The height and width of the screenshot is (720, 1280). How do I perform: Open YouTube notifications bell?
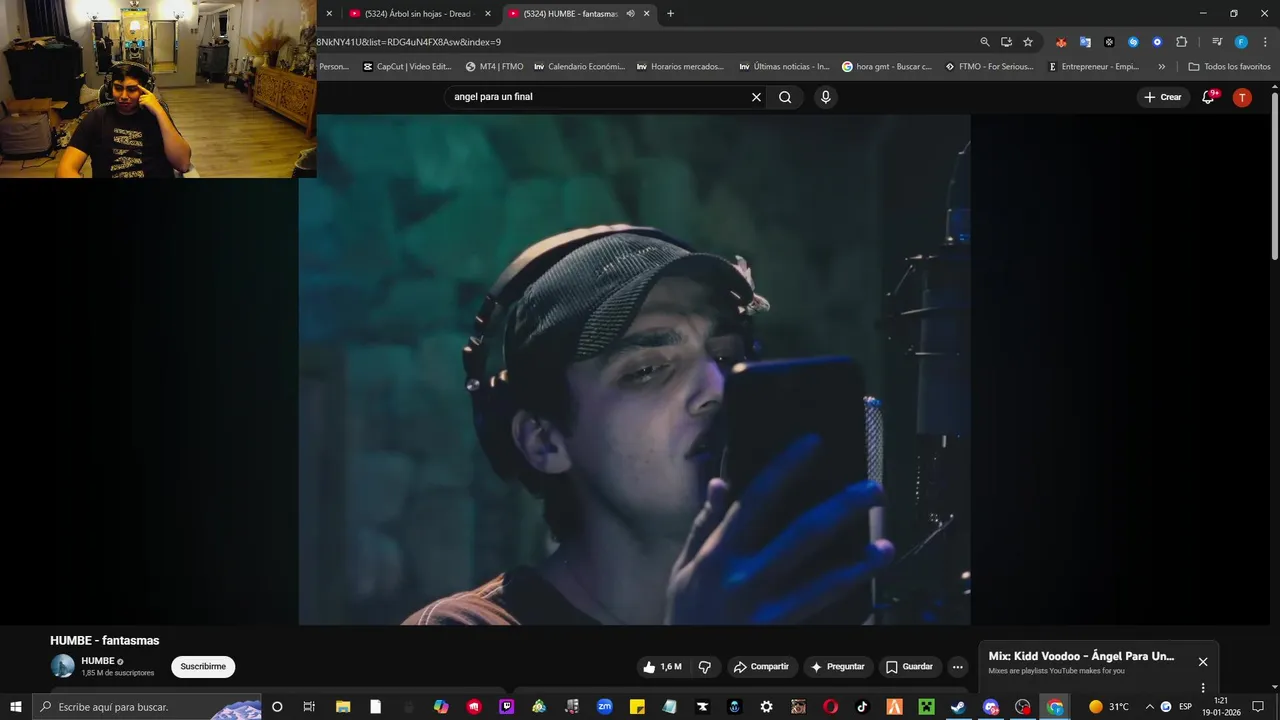click(x=1208, y=97)
